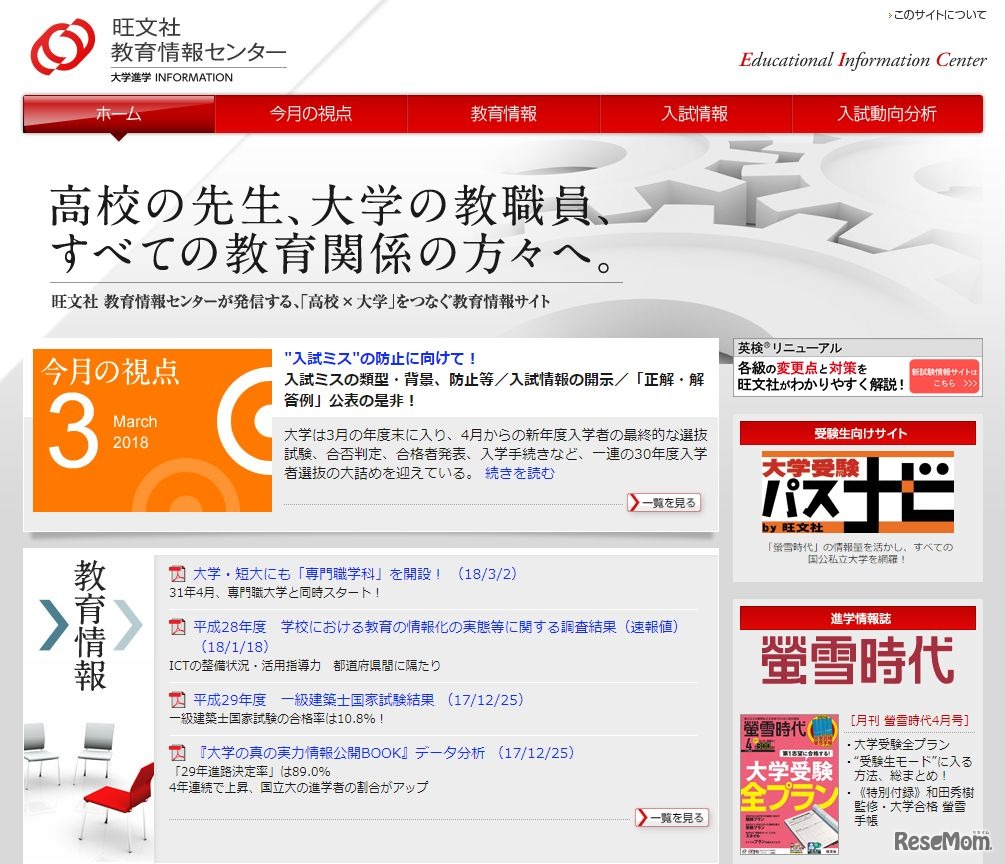Open 『大学の真の実力情報公開BOOK』 data analysis link
This screenshot has width=1005, height=864.
click(x=384, y=752)
